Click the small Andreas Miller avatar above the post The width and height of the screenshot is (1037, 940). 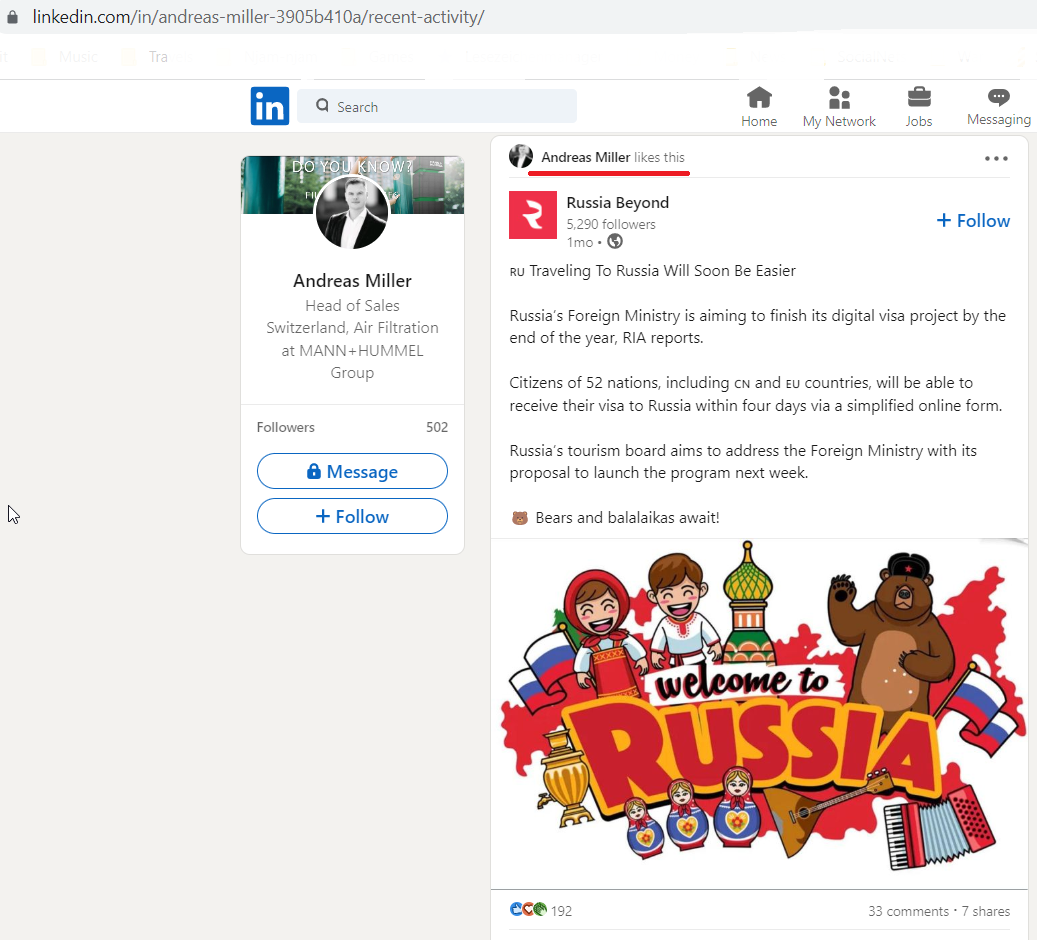coord(521,157)
